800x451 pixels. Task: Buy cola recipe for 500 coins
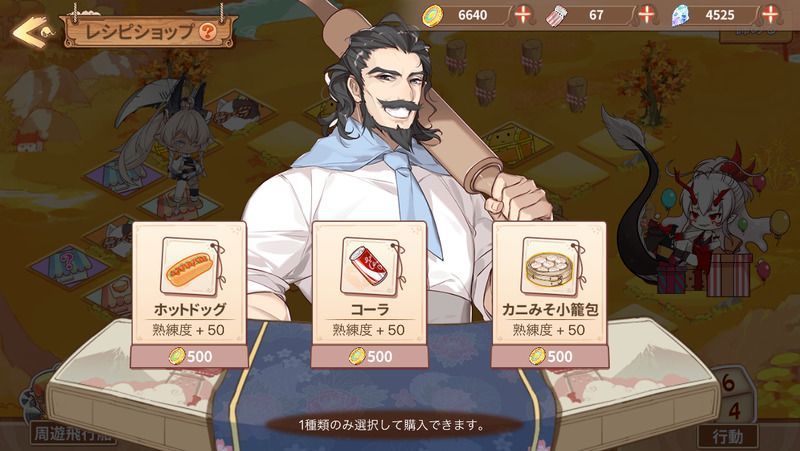369,357
